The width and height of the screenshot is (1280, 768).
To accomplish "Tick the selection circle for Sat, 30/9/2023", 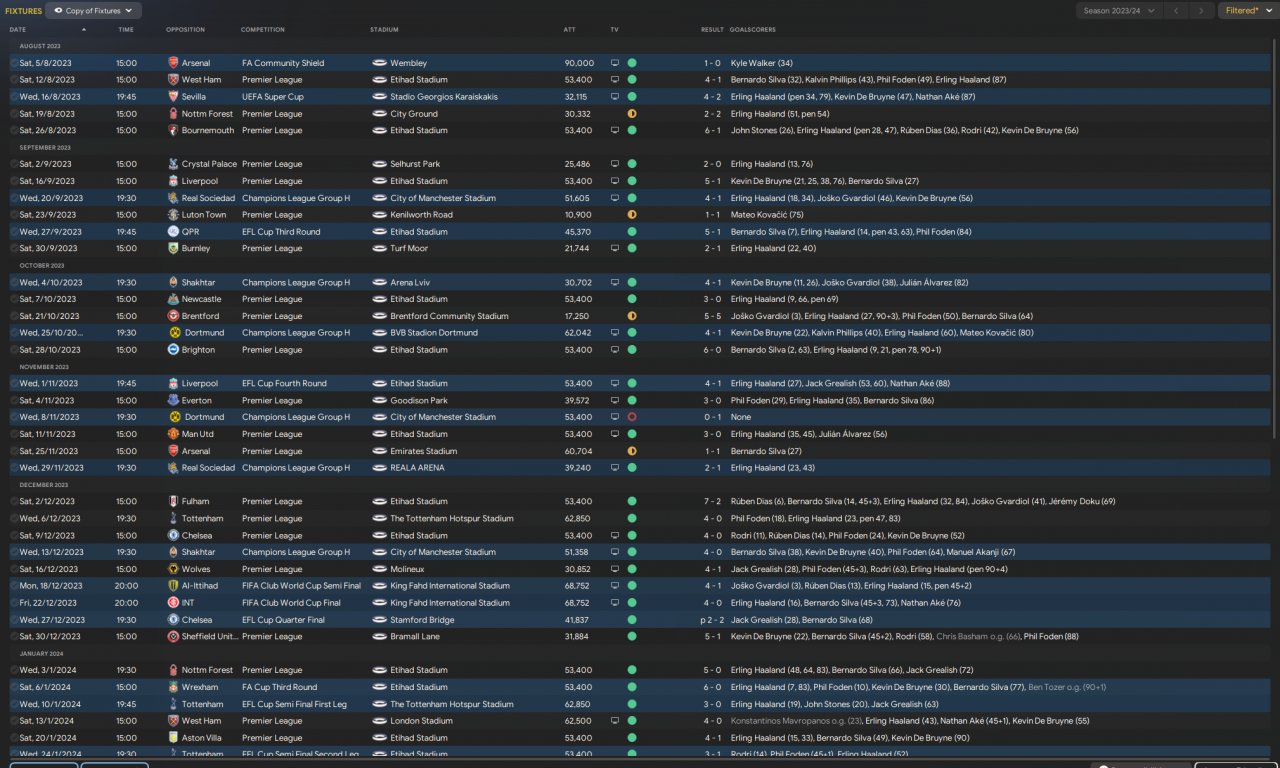I will click(14, 248).
